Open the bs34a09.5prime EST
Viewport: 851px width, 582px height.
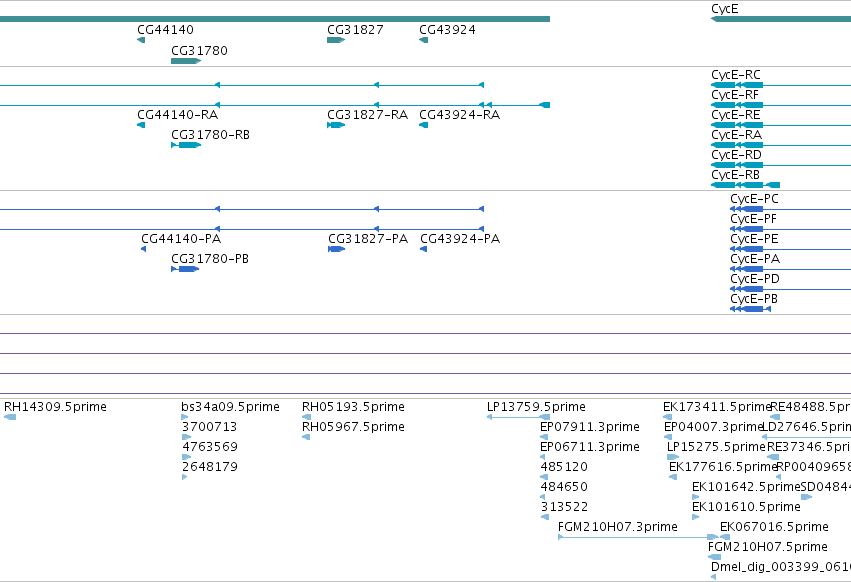click(185, 417)
